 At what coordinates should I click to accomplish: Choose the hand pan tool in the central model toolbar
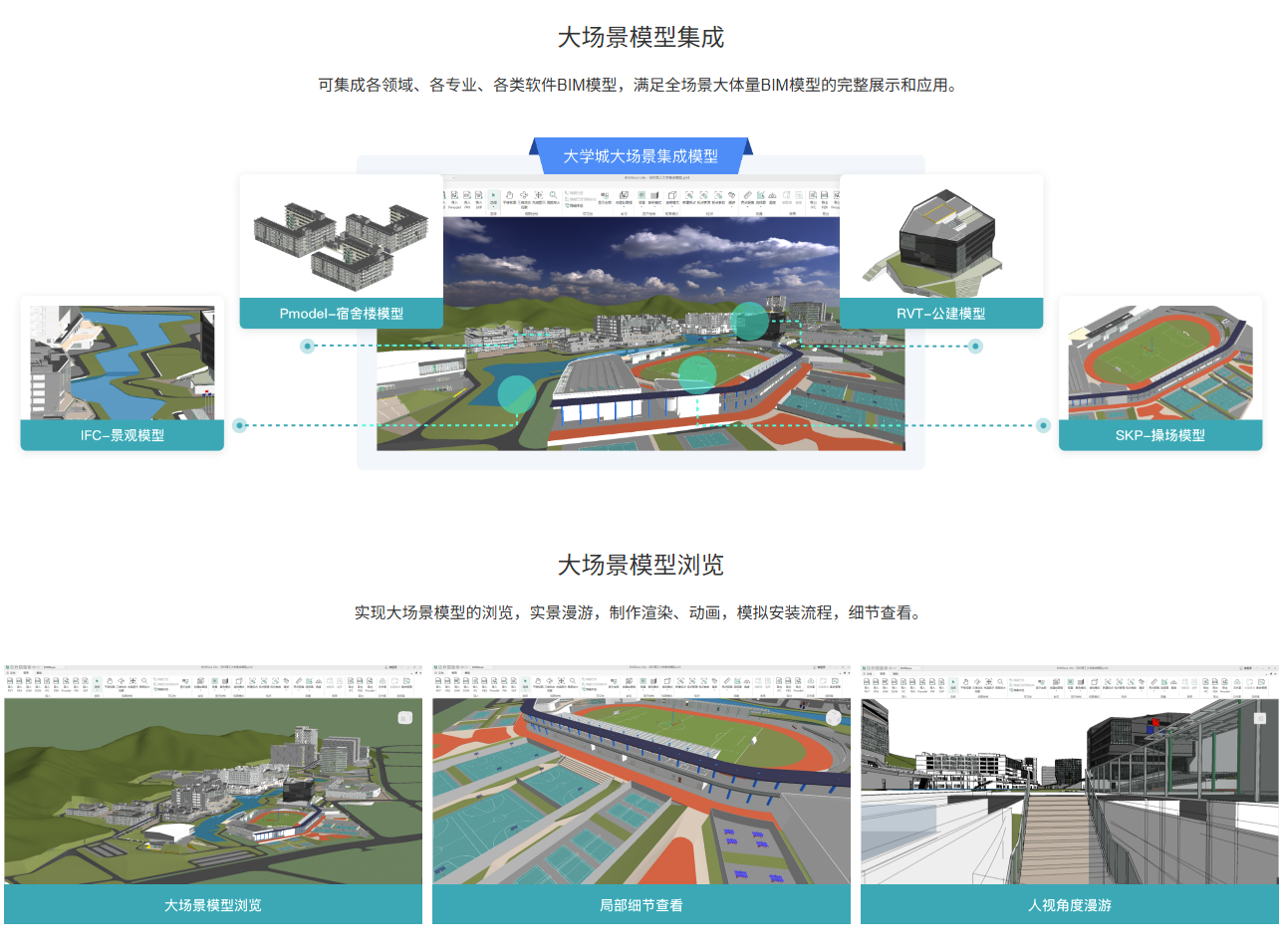pyautogui.click(x=509, y=196)
